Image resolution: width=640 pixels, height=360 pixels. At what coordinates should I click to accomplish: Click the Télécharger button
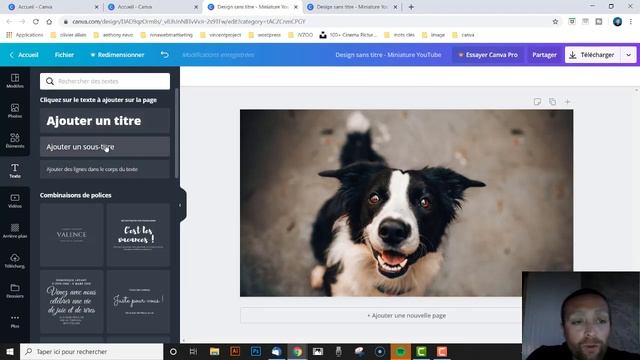click(593, 55)
